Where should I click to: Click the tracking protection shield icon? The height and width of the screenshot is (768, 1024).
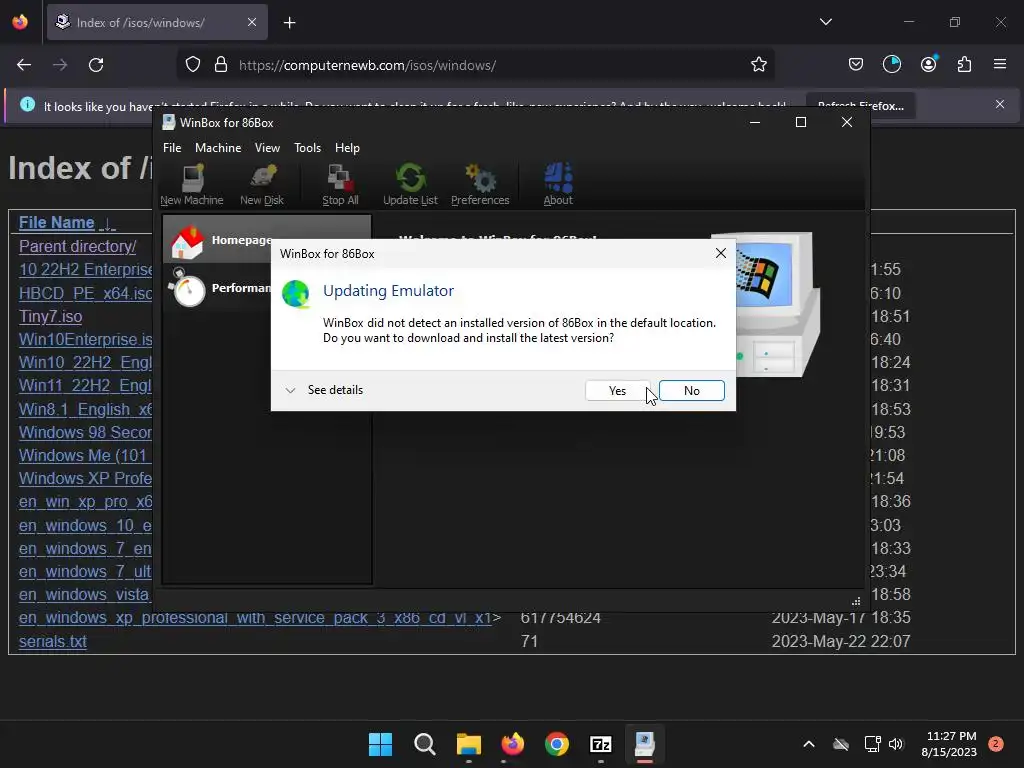193,65
